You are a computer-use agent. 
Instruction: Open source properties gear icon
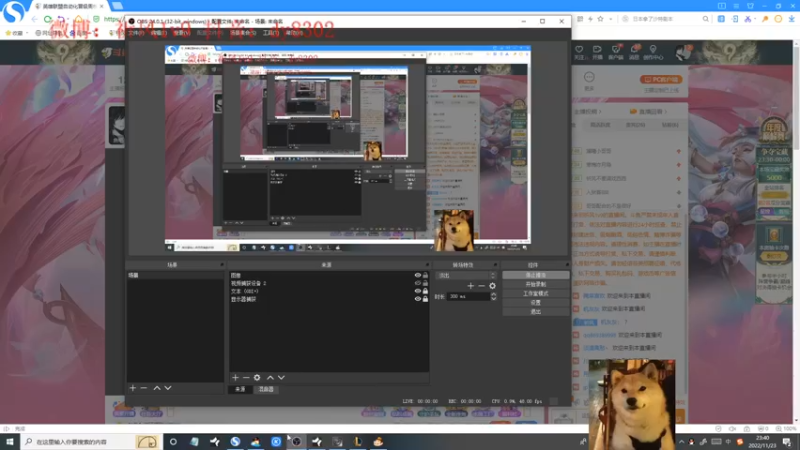[257, 378]
